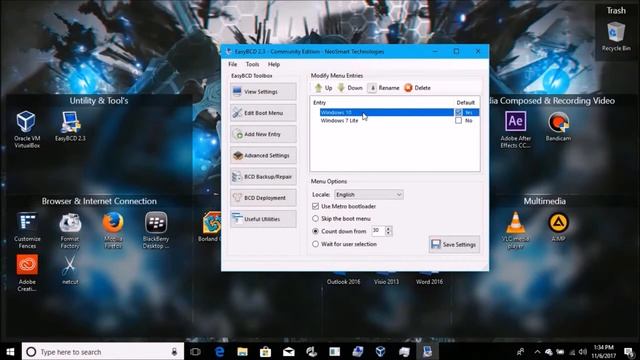Open Edit Boot Menu section
Image resolution: width=640 pixels, height=360 pixels.
pos(263,113)
